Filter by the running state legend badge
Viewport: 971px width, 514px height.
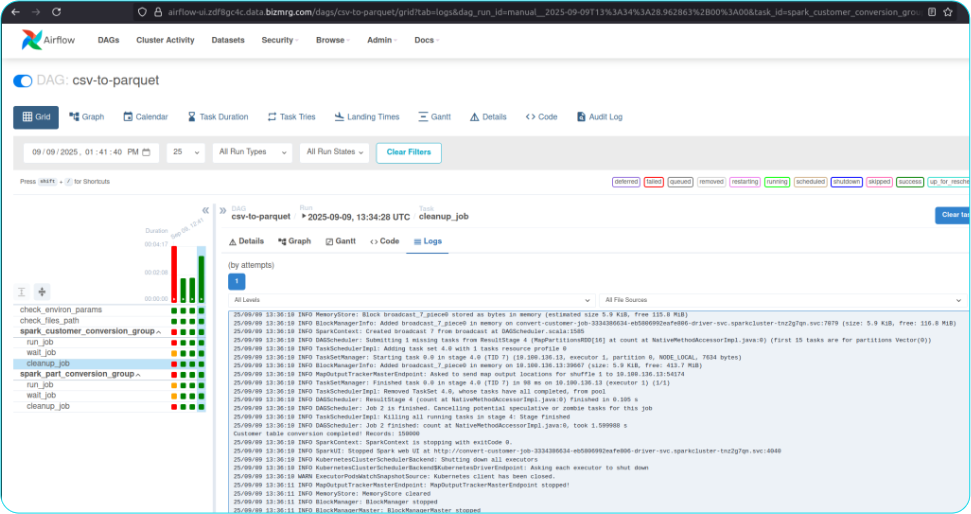(777, 182)
